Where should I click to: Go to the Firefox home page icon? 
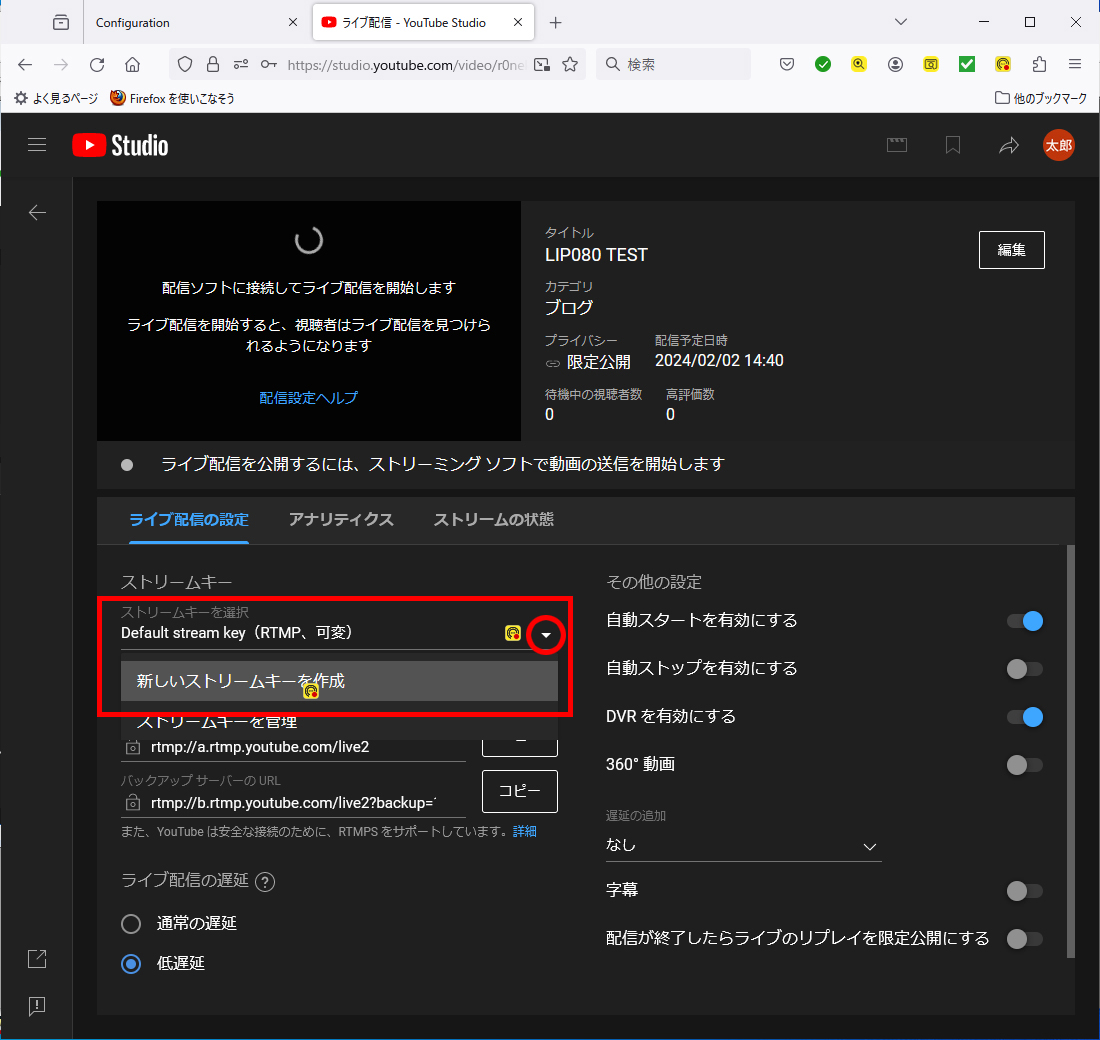133,65
